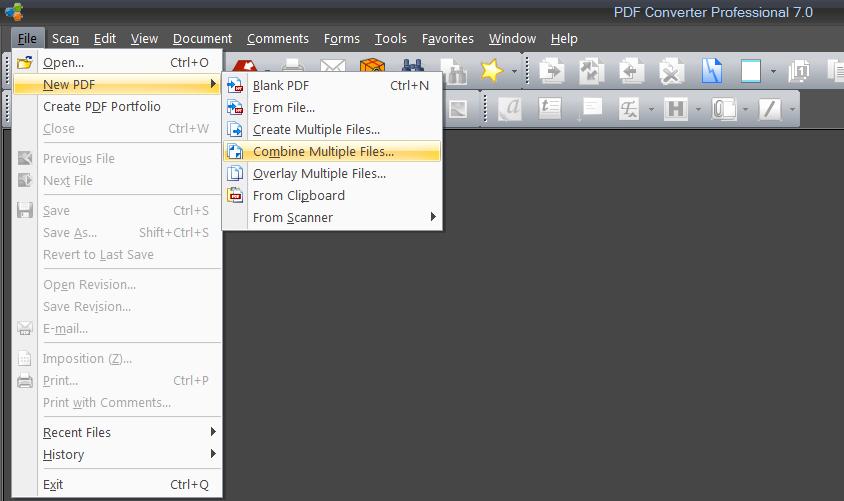Open the Favorites menu

click(x=448, y=39)
